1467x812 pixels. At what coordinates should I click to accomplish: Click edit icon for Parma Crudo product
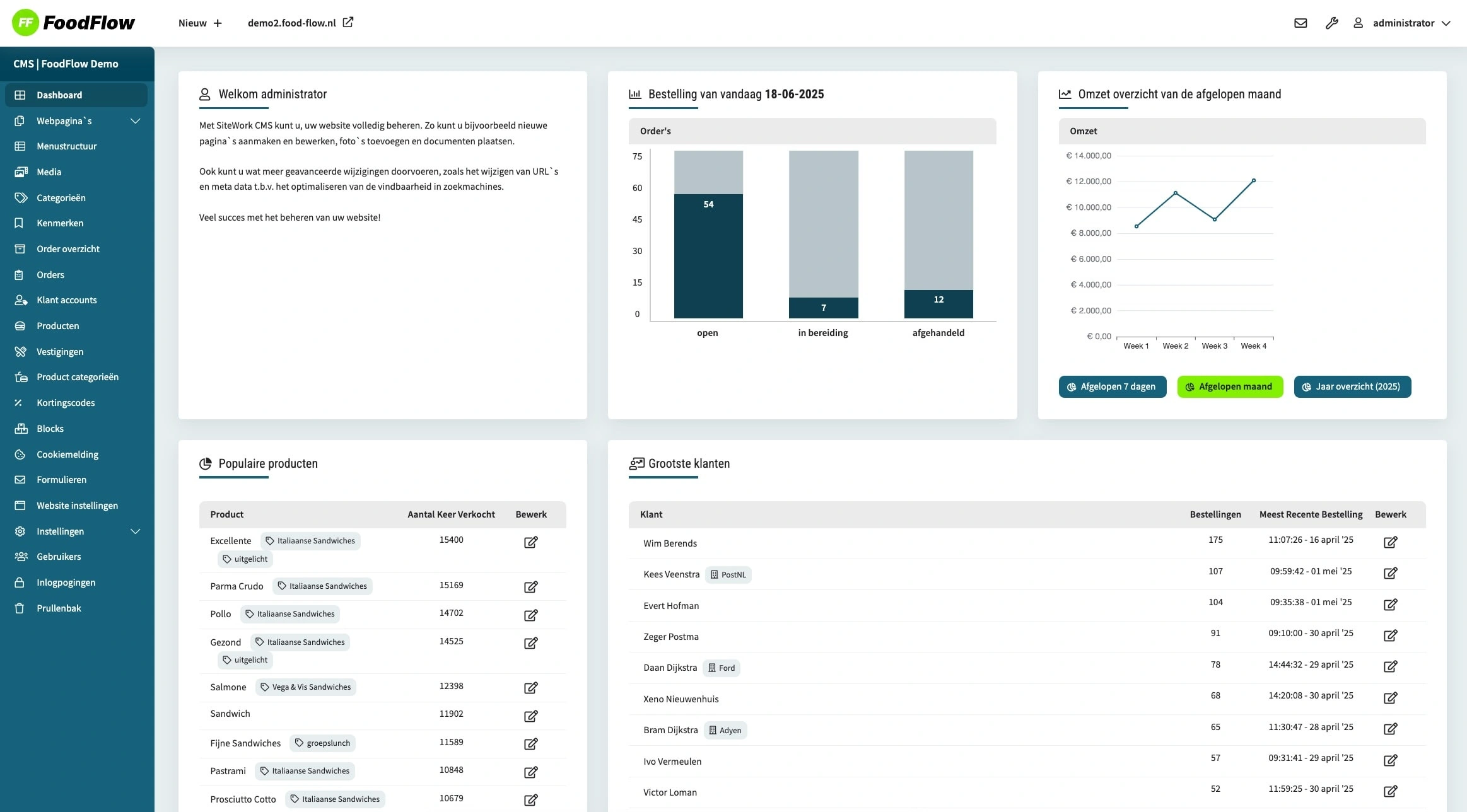(x=530, y=587)
